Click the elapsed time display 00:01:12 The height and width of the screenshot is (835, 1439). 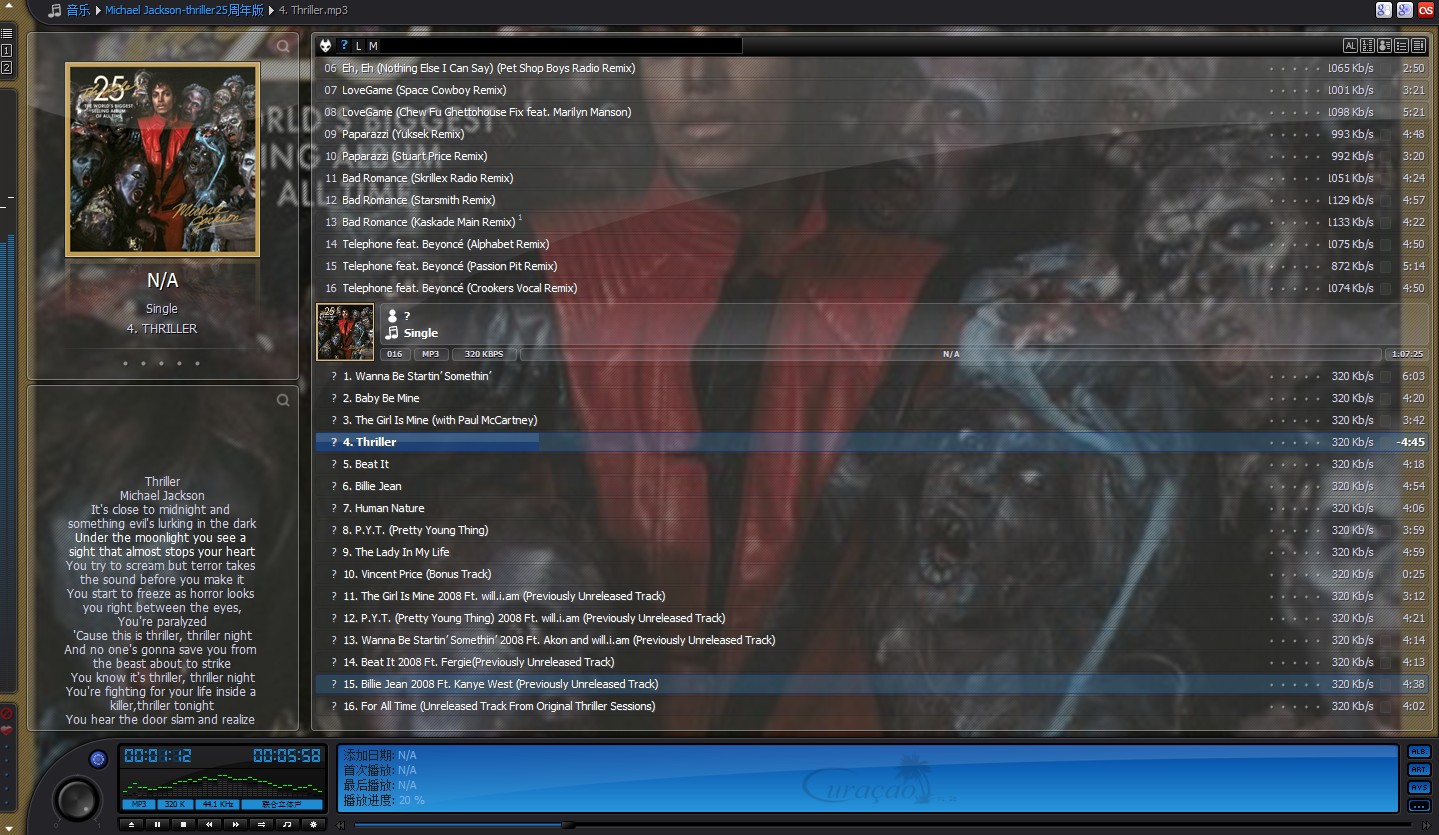coord(157,756)
